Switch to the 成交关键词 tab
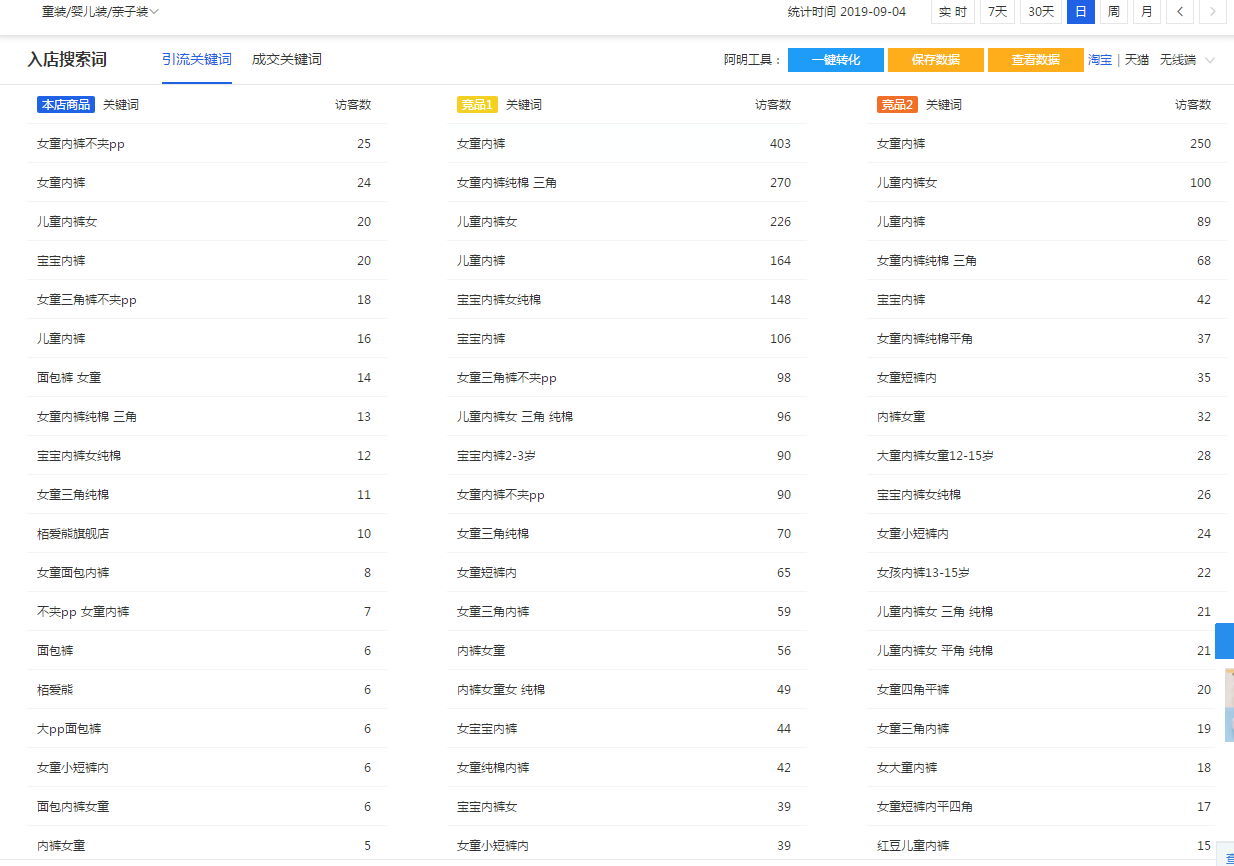The height and width of the screenshot is (866, 1234). click(287, 60)
